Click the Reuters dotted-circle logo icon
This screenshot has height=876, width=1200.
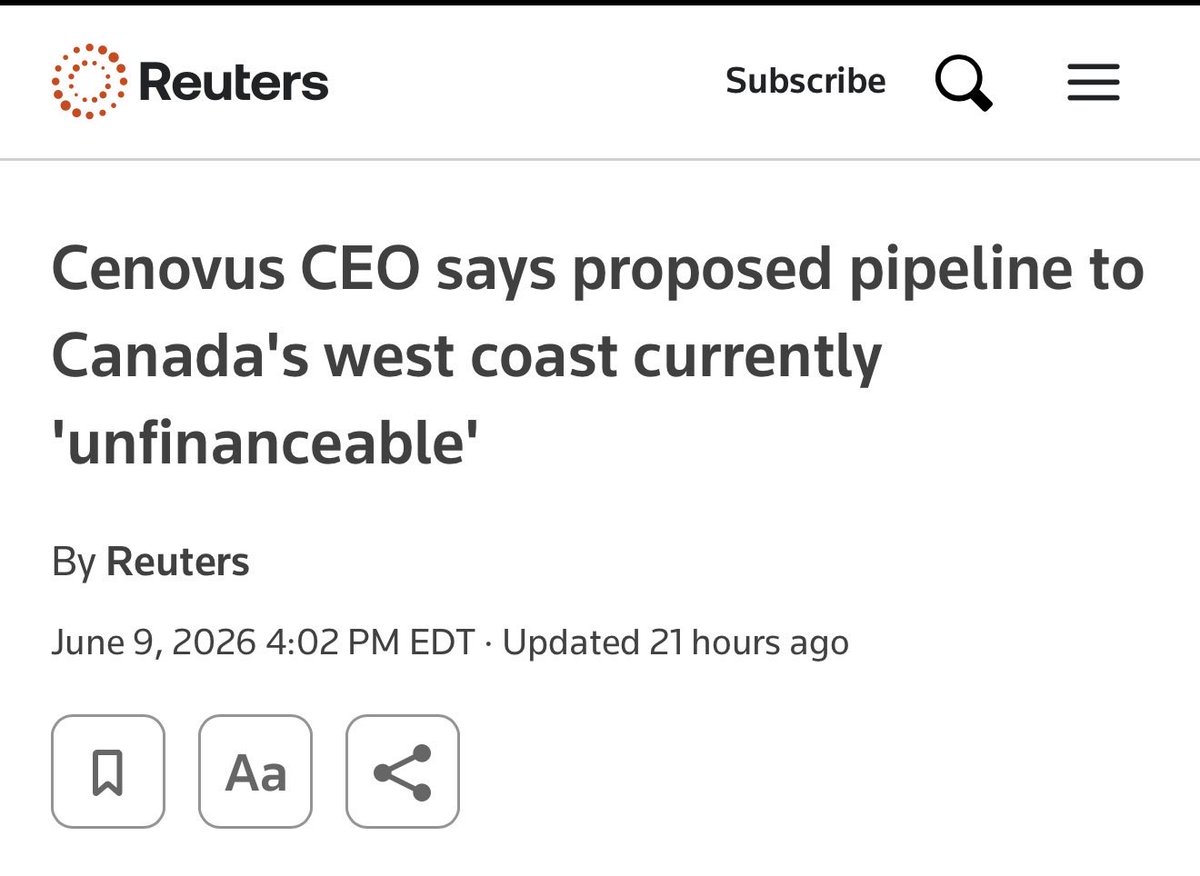(90, 82)
